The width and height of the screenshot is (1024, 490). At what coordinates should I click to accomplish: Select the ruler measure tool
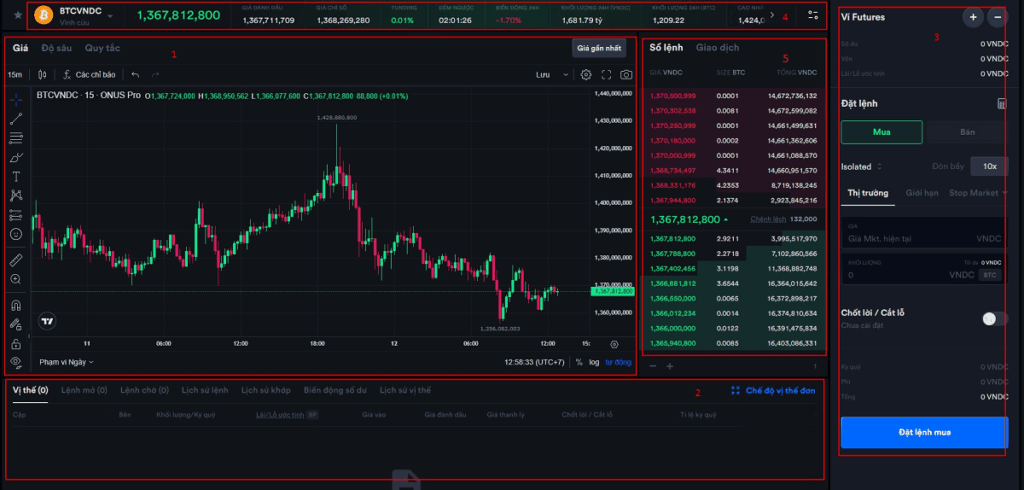[x=16, y=260]
